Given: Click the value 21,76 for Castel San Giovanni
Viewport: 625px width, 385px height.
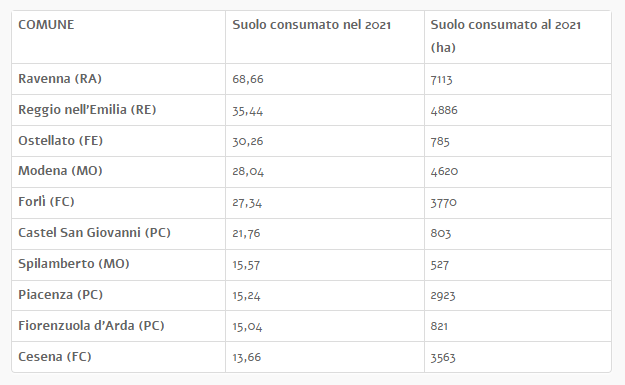Looking at the screenshot, I should tap(246, 233).
